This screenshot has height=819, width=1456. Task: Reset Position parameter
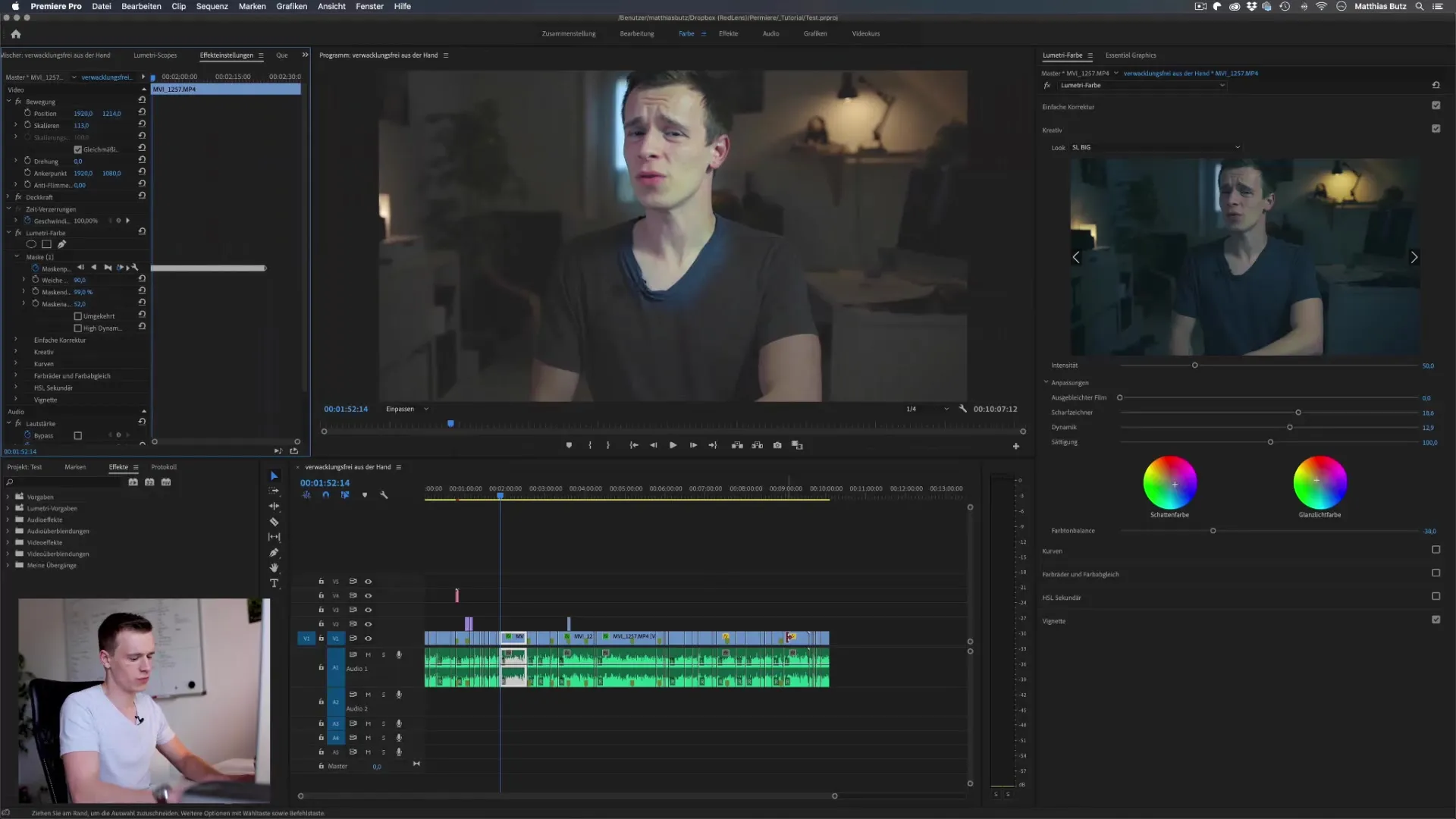[x=142, y=112]
